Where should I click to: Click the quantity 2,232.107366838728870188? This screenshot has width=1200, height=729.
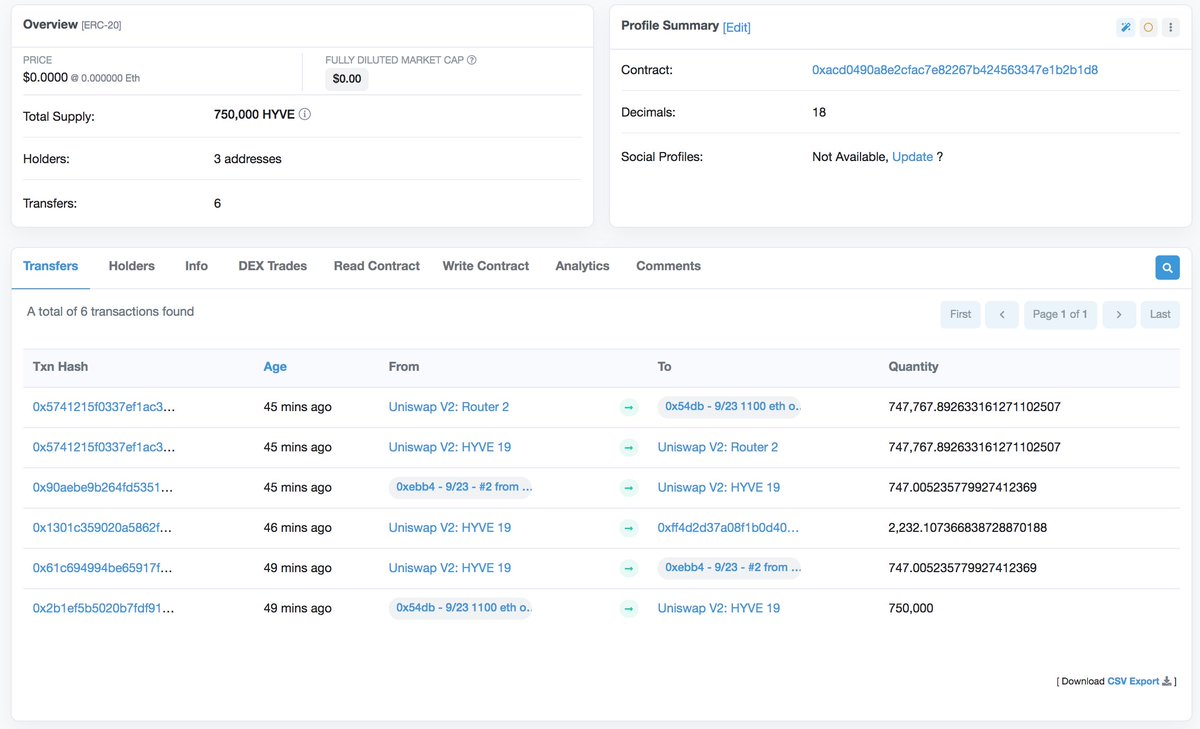[x=968, y=527]
